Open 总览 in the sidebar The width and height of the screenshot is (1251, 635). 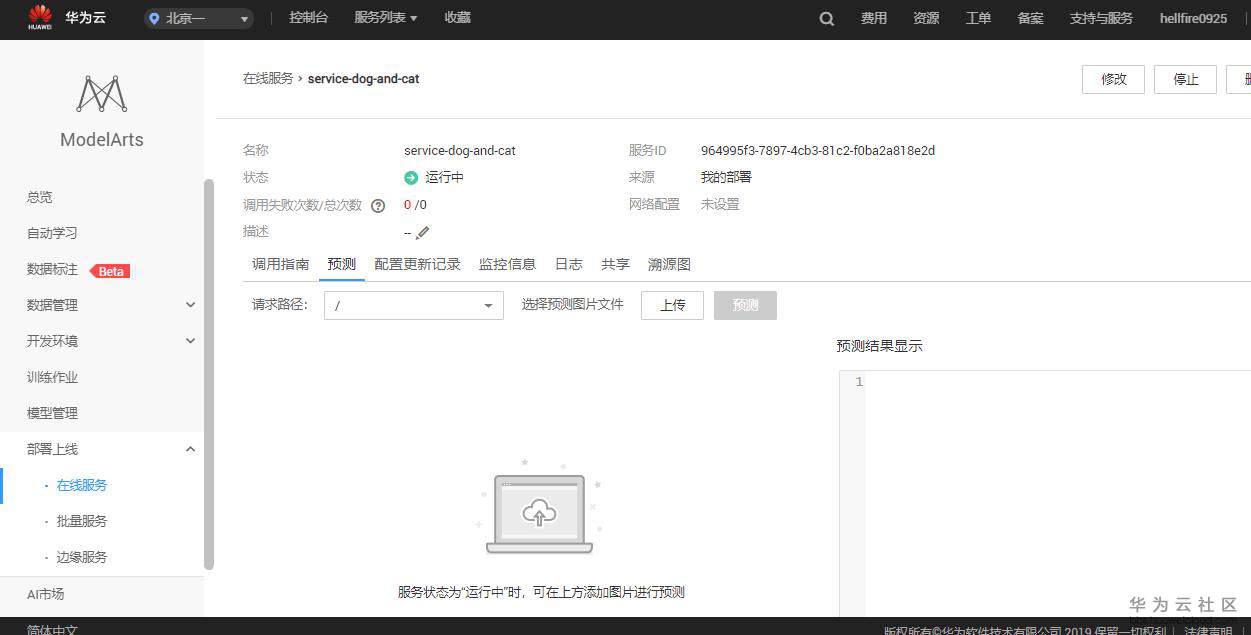pos(39,197)
